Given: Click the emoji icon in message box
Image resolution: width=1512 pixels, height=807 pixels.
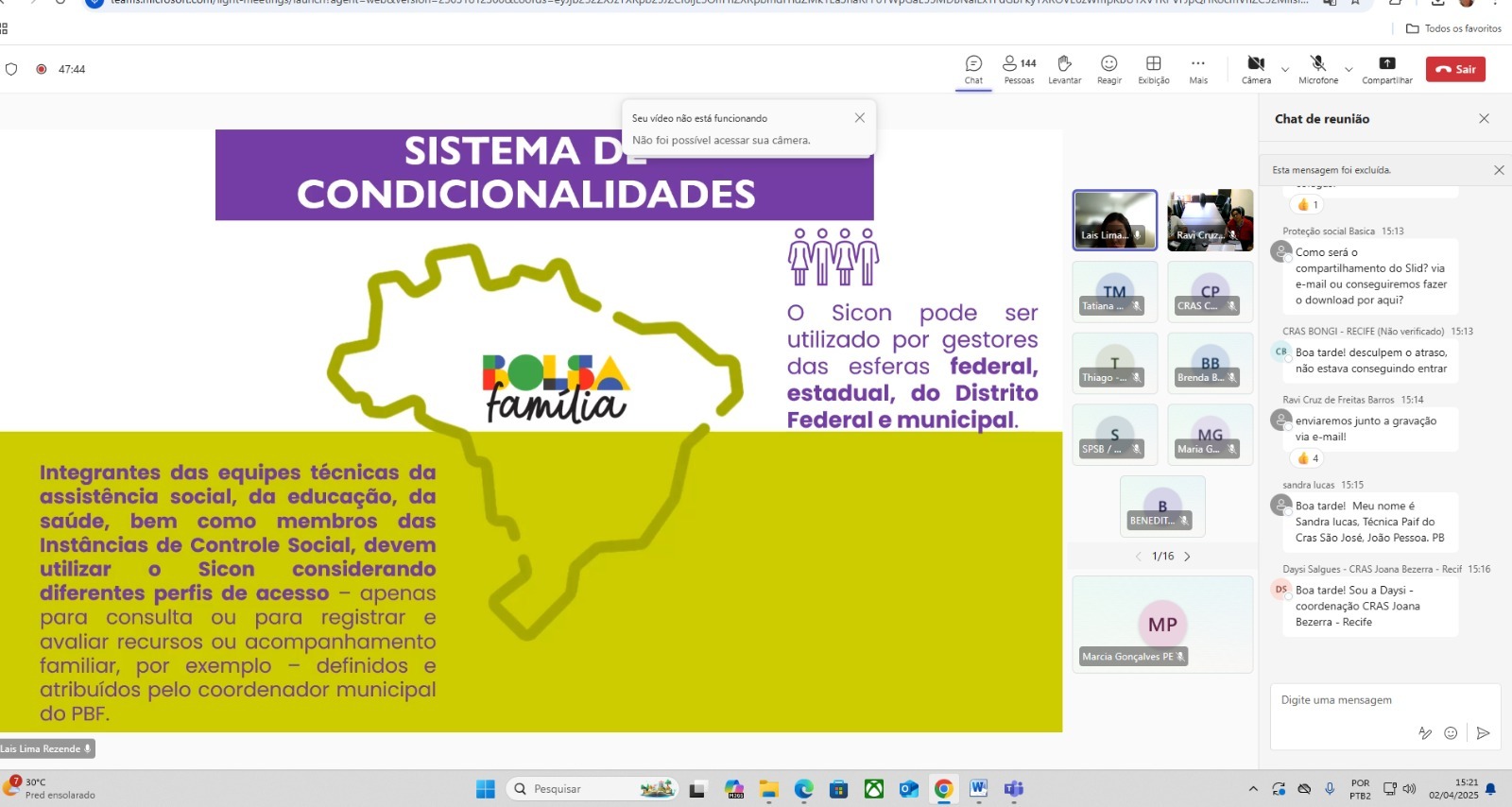Looking at the screenshot, I should click(1451, 733).
